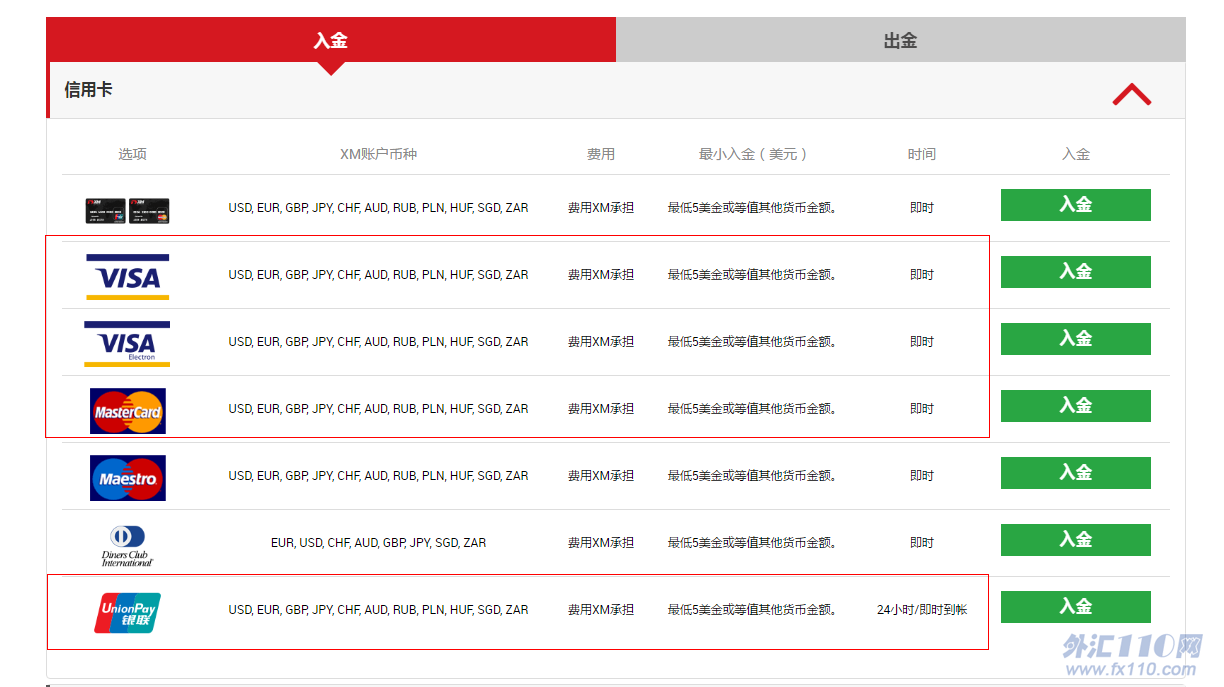Deposit with Diners Club using its 入金 button
Screen dimensions: 1224x687
(1076, 540)
